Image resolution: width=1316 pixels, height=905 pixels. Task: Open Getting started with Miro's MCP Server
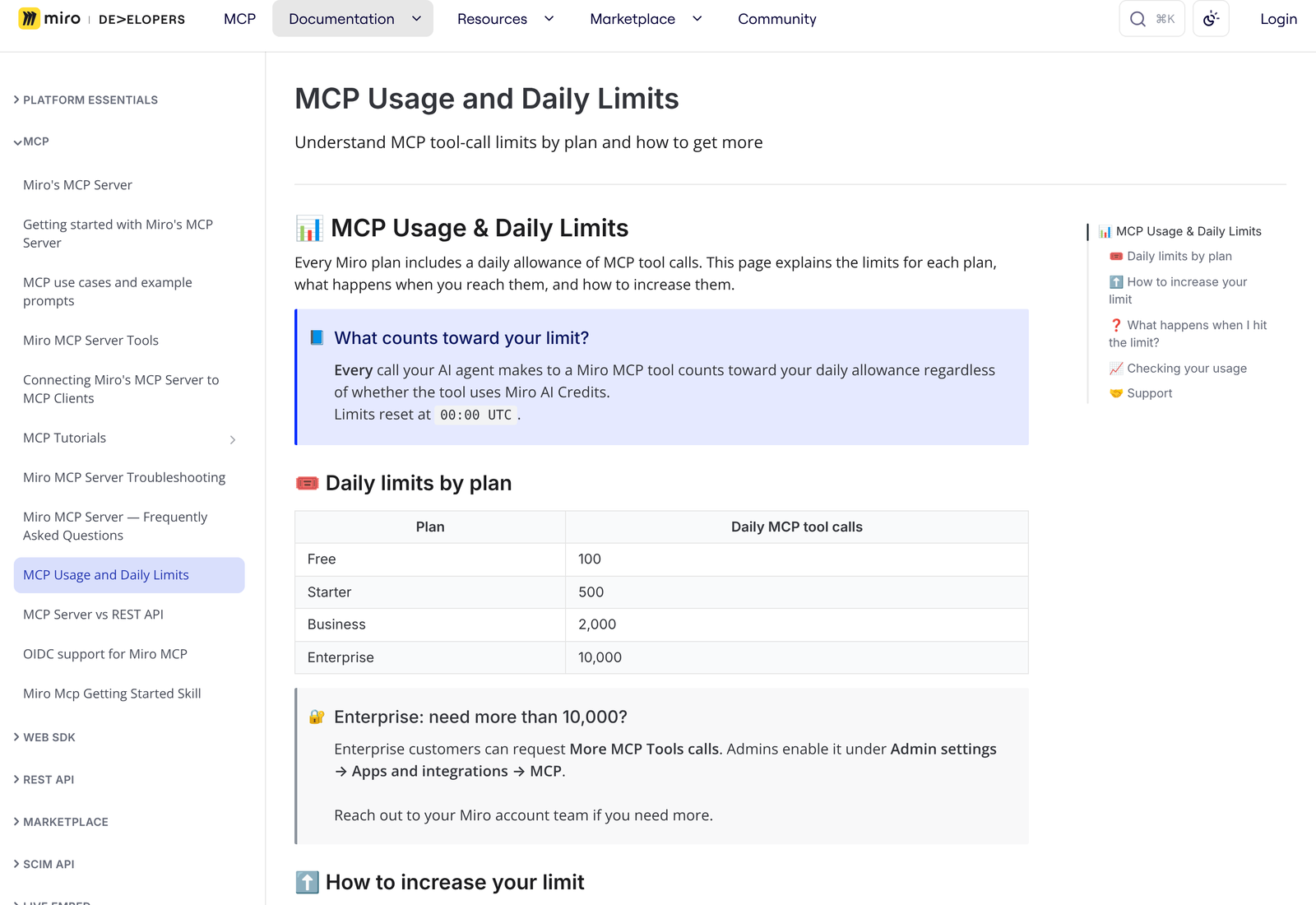(118, 234)
